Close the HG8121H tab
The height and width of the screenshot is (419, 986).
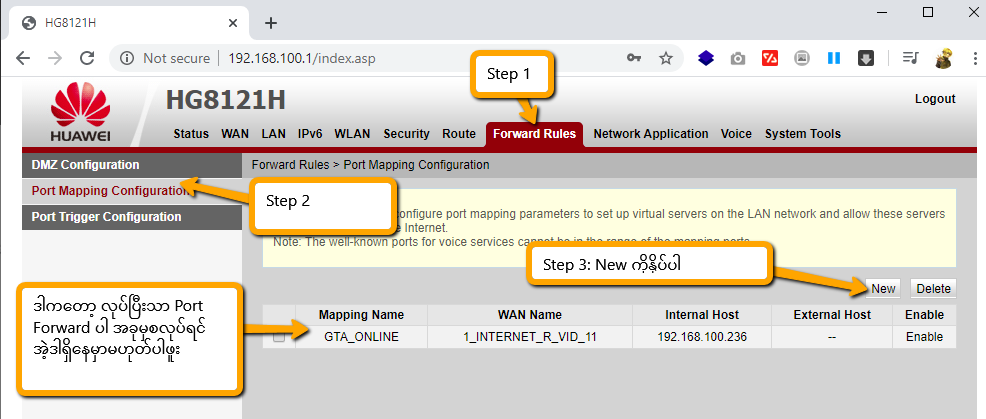(x=233, y=23)
